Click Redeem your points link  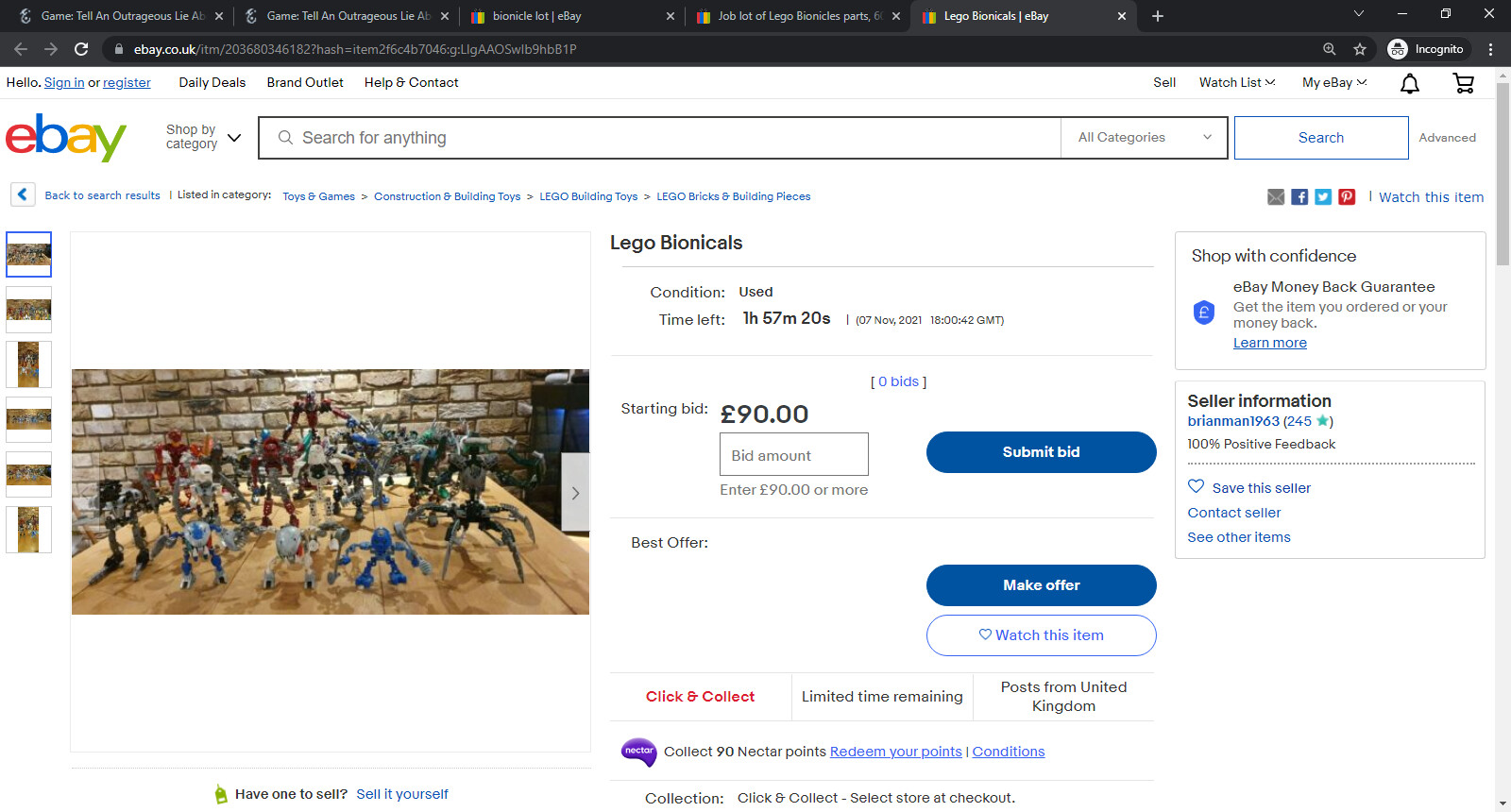896,752
